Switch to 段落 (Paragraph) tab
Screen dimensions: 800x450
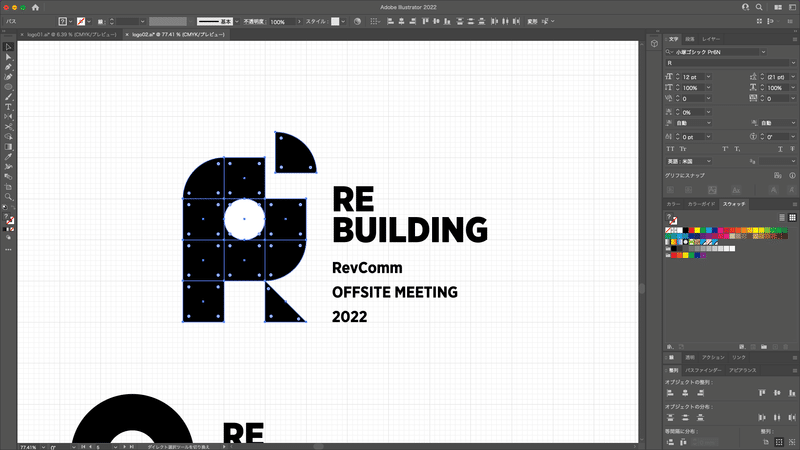click(x=690, y=39)
